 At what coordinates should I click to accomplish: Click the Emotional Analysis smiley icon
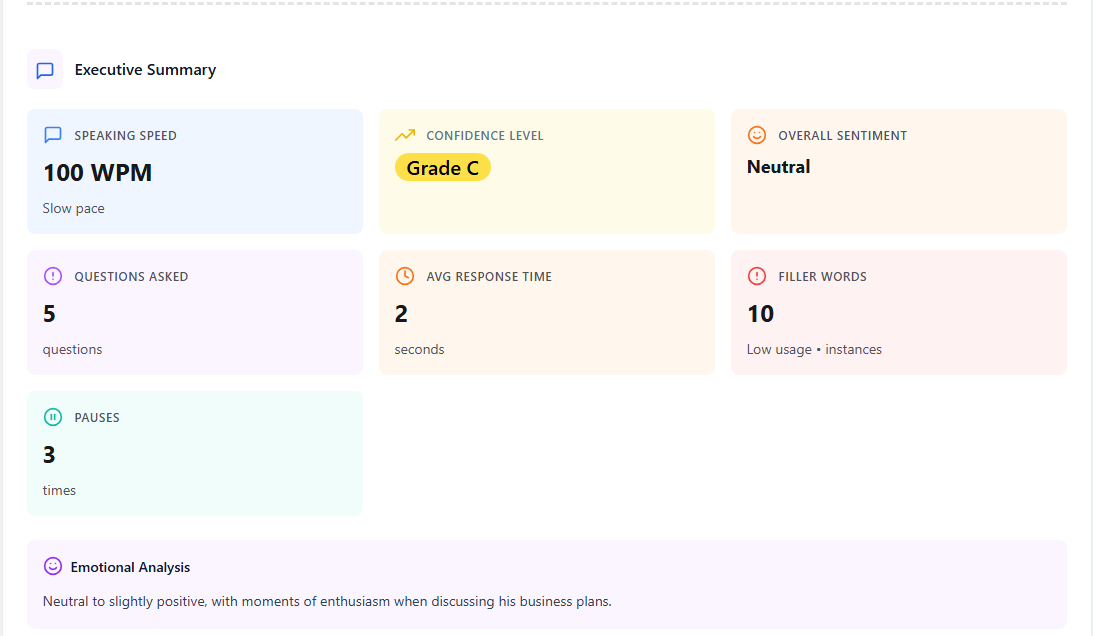click(53, 567)
